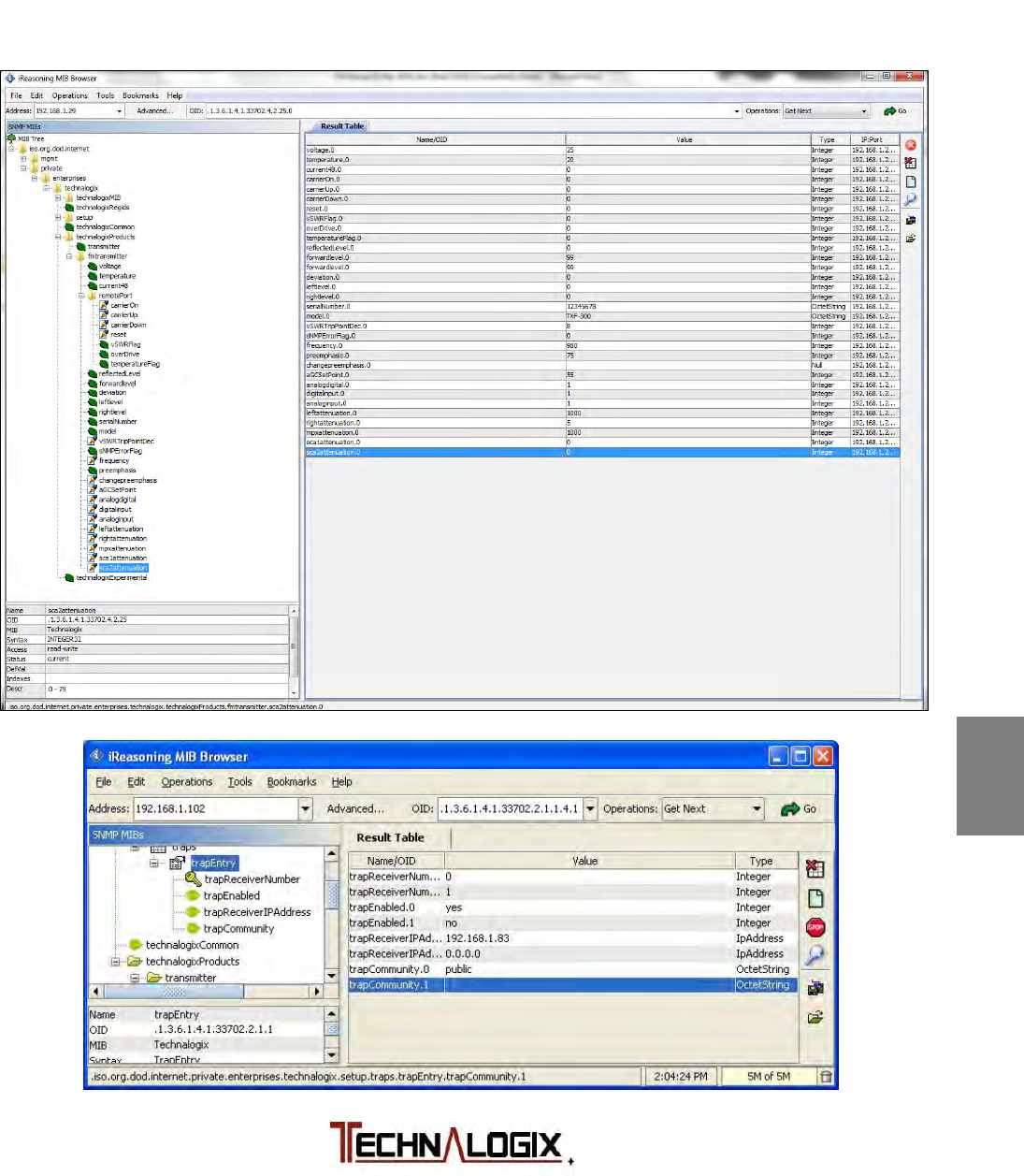Click the edit icon beside the carrierOn tree node
Screen dimensions: 1024x1176
(x=104, y=305)
